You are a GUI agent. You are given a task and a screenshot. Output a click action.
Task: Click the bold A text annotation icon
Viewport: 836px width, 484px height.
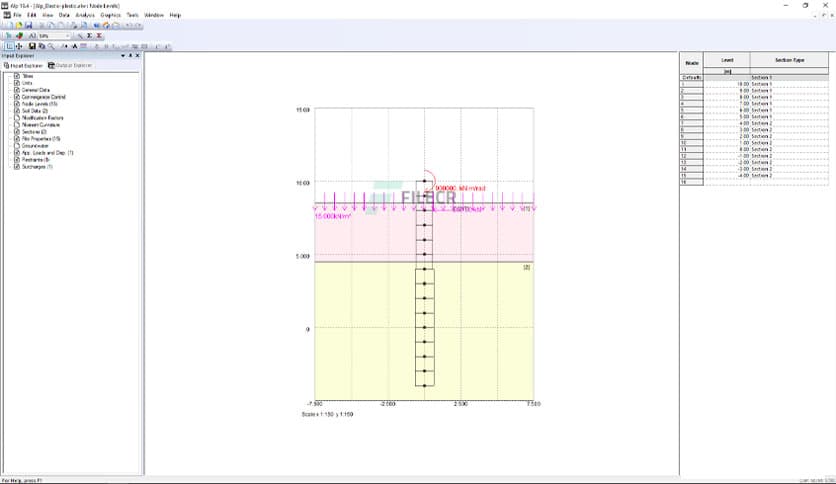click(x=75, y=46)
